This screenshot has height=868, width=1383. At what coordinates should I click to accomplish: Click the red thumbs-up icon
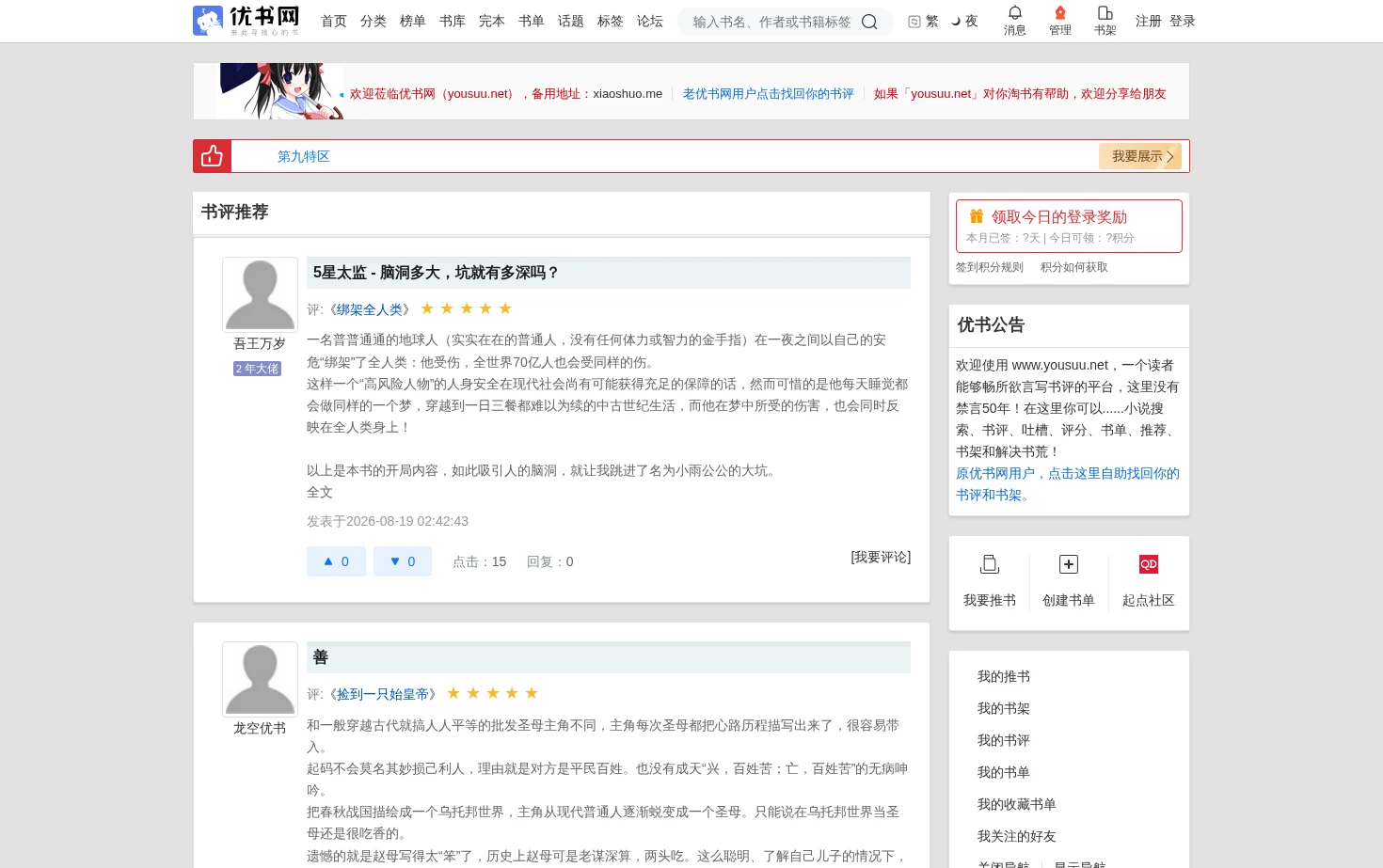click(x=212, y=156)
